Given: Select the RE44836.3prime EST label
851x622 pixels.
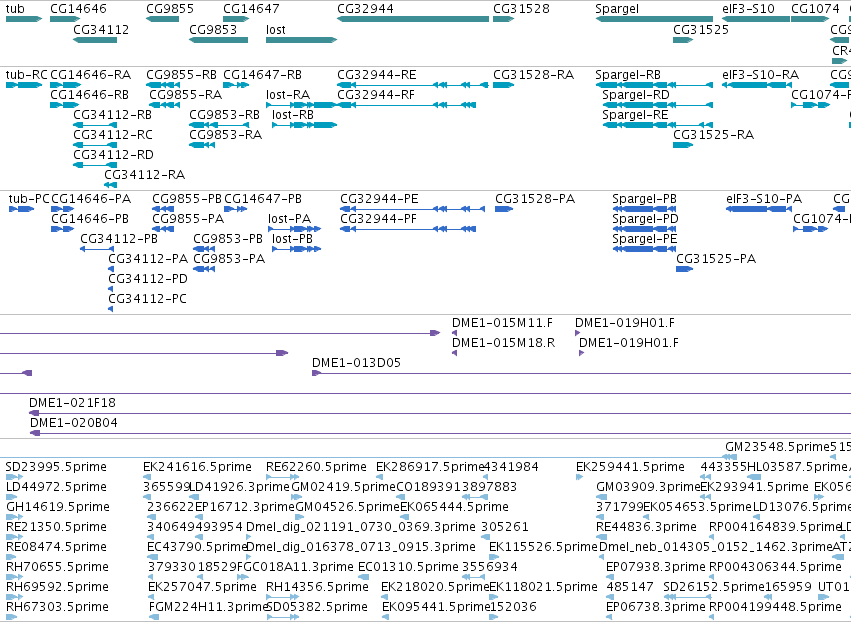Looking at the screenshot, I should (646, 528).
